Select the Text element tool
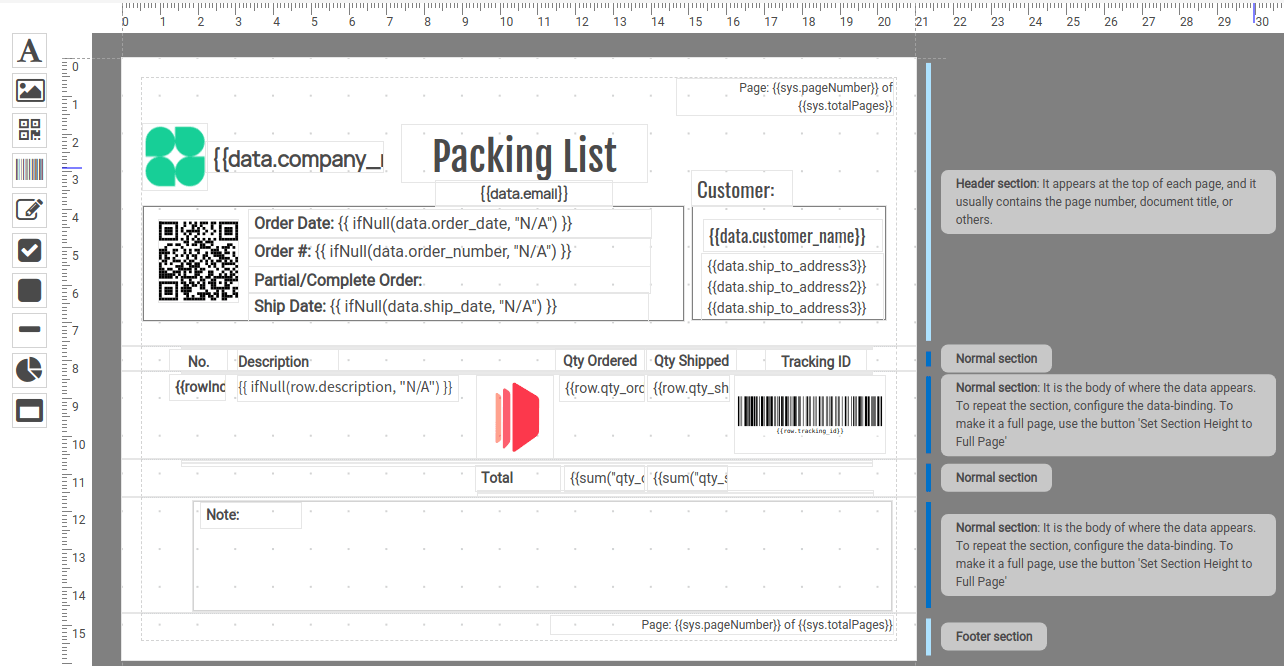Viewport: 1284px width, 666px height. (30, 51)
